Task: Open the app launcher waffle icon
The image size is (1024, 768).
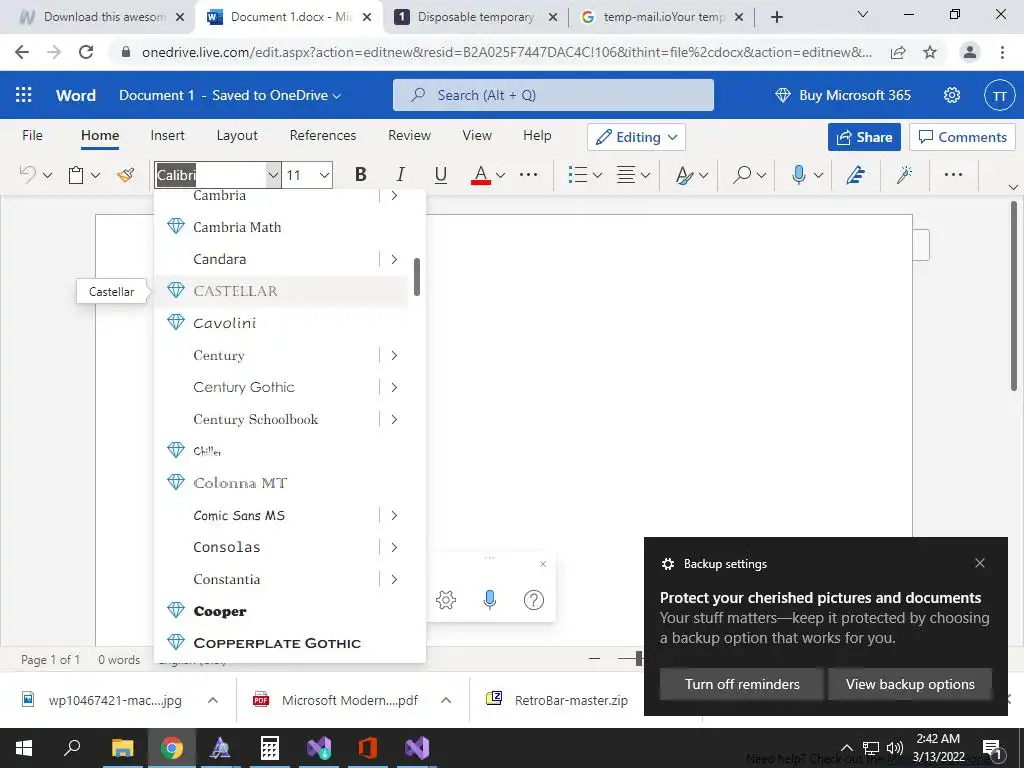Action: pyautogui.click(x=24, y=95)
